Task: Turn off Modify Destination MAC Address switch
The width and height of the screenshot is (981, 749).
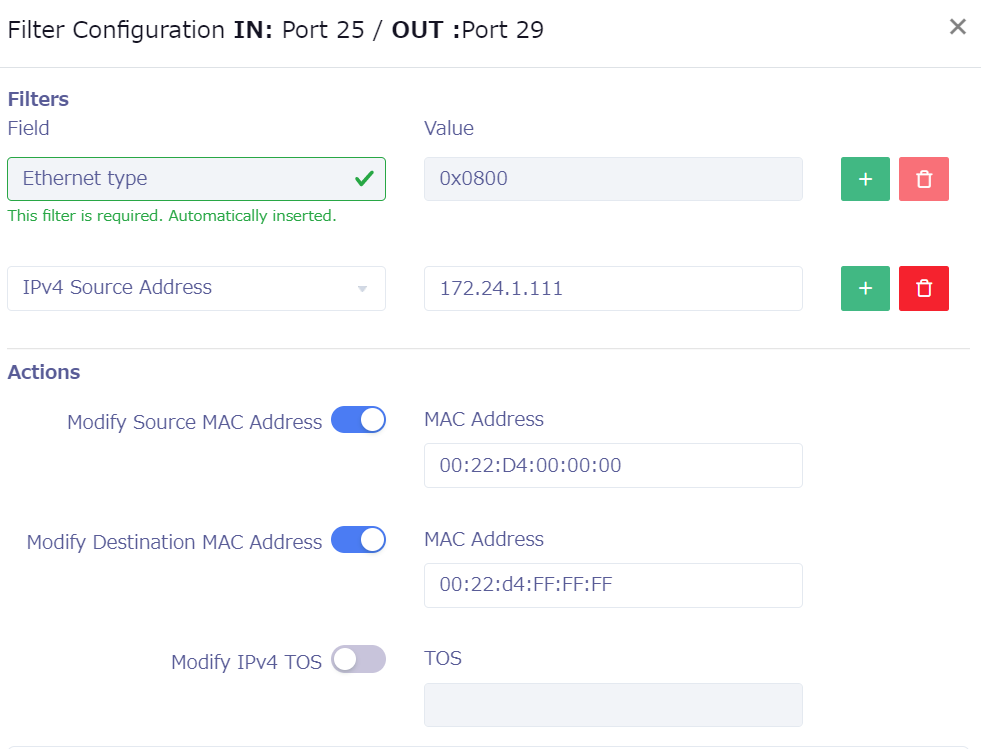Action: [358, 540]
